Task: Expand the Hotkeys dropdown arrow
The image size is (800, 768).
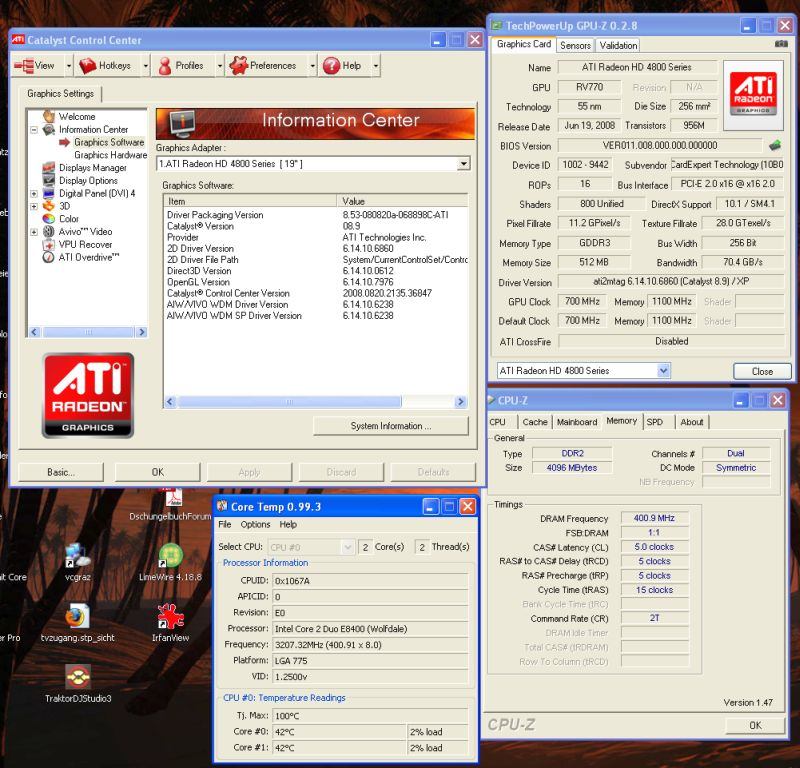Action: (x=145, y=66)
